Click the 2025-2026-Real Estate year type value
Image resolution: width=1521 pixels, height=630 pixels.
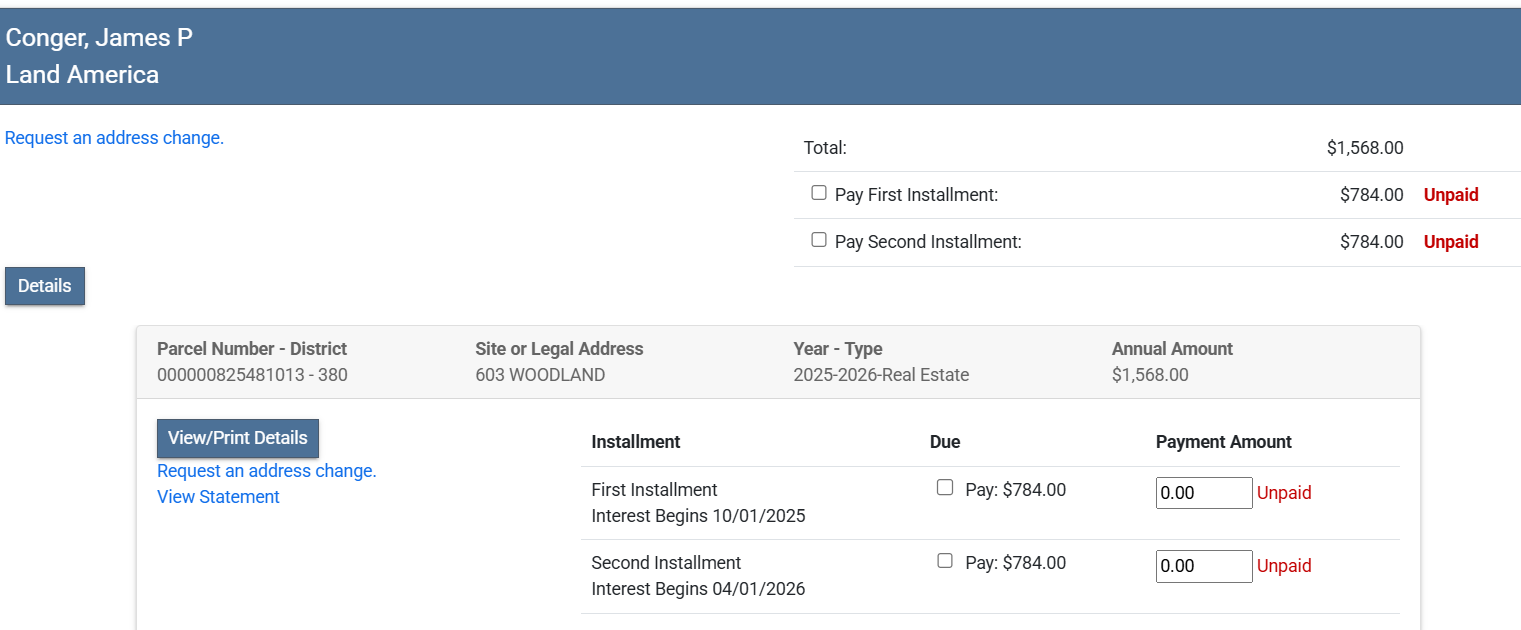tap(881, 376)
